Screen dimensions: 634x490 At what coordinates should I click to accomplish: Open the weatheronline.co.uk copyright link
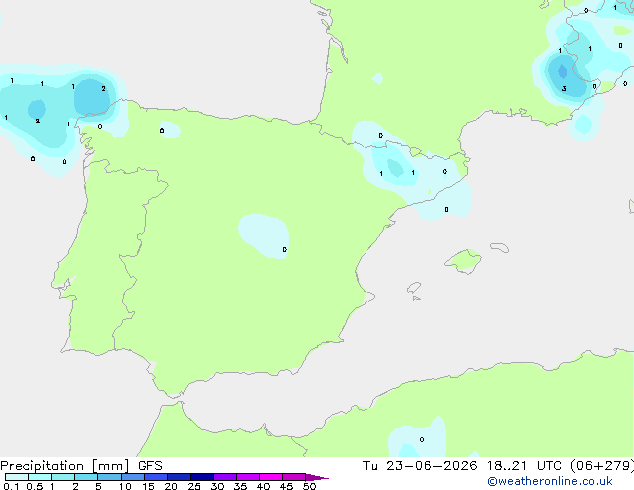point(550,481)
